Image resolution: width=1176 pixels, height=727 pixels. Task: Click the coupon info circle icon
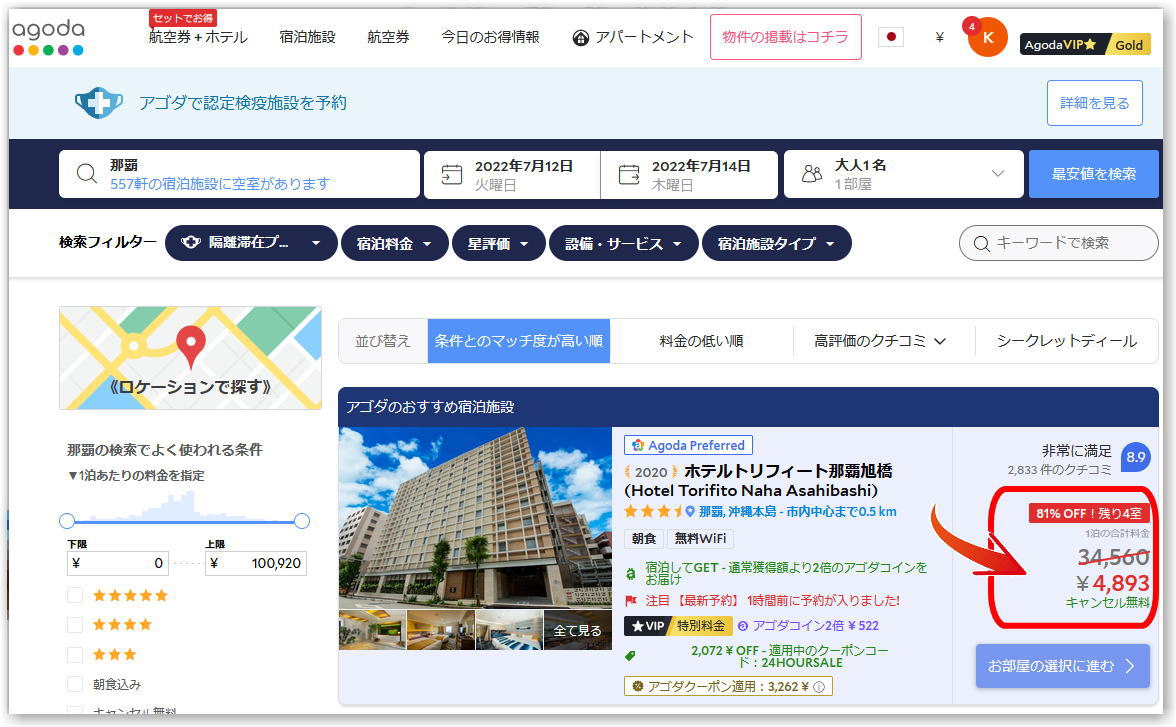819,686
